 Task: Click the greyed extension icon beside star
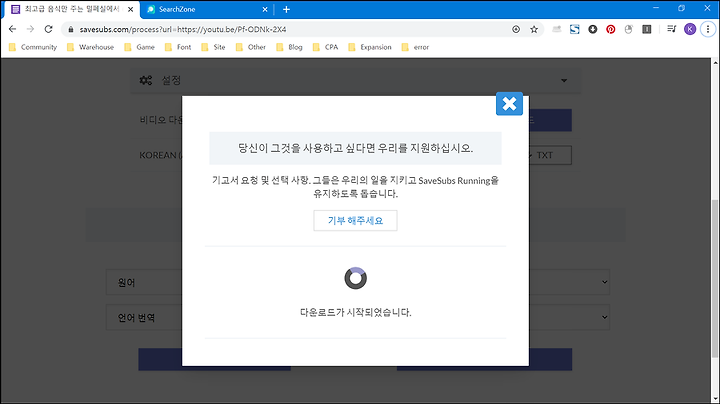[557, 29]
